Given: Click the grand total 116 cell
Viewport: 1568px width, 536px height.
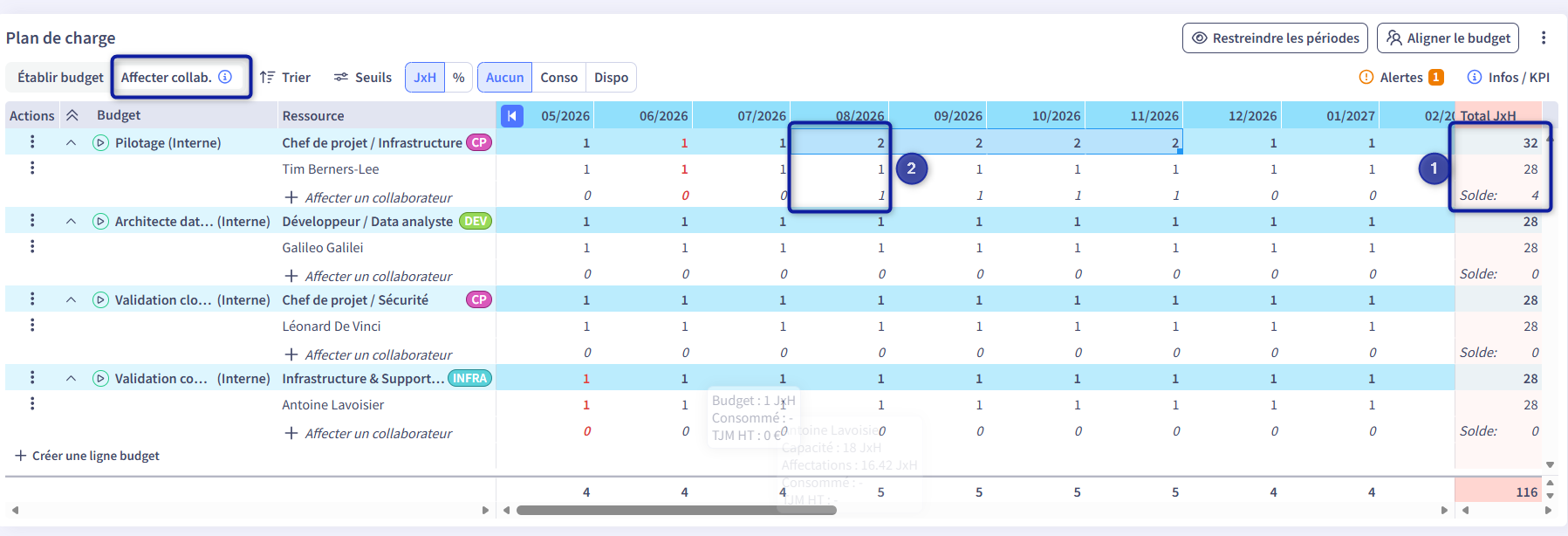Looking at the screenshot, I should coord(1497,491).
